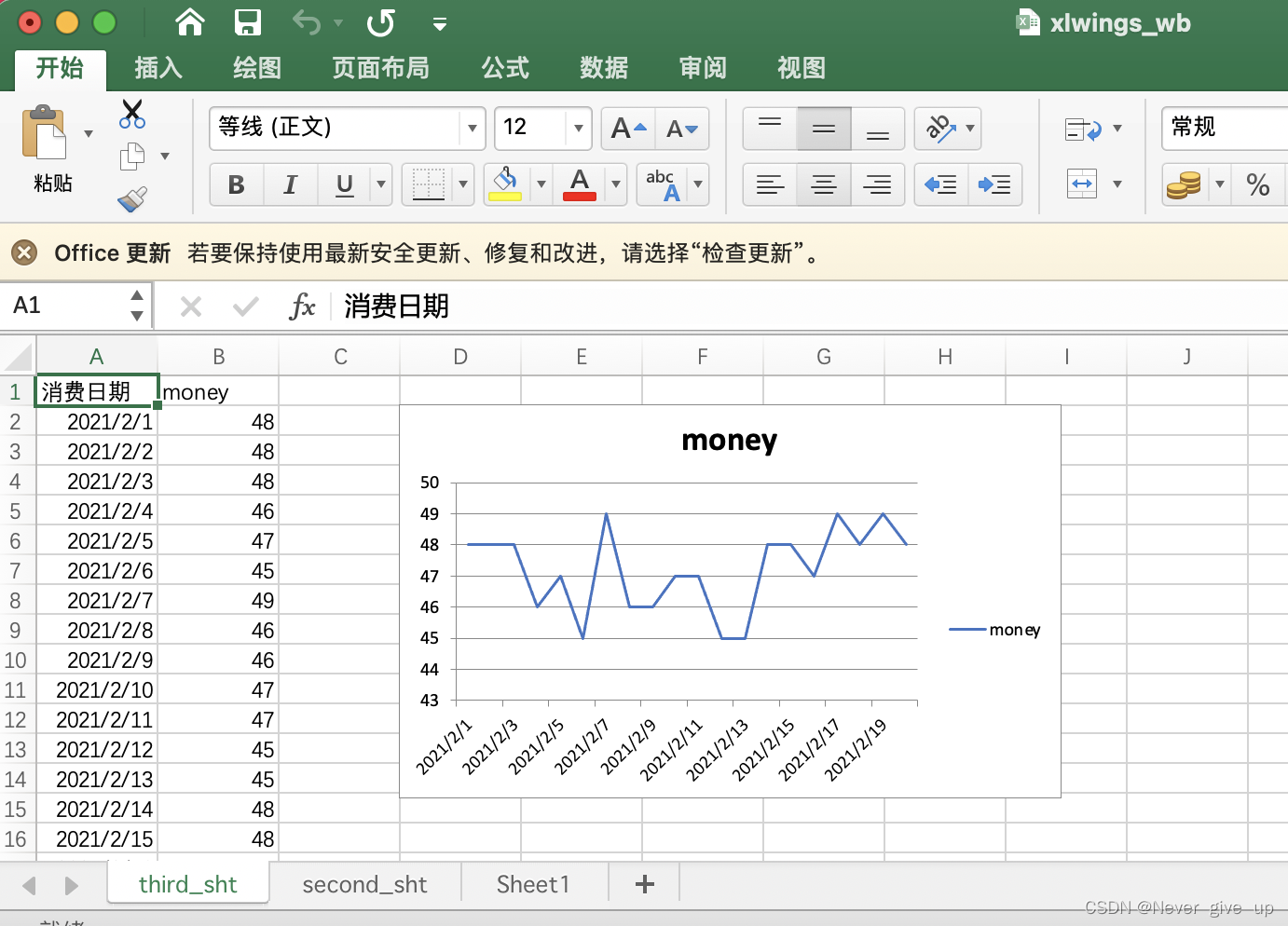Go to next sheet with right arrow
1288x926 pixels.
[x=72, y=885]
